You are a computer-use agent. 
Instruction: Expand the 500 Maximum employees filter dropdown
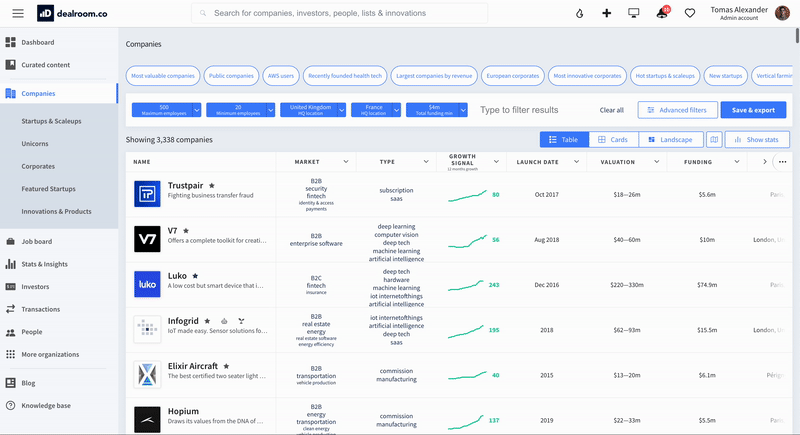(197, 110)
